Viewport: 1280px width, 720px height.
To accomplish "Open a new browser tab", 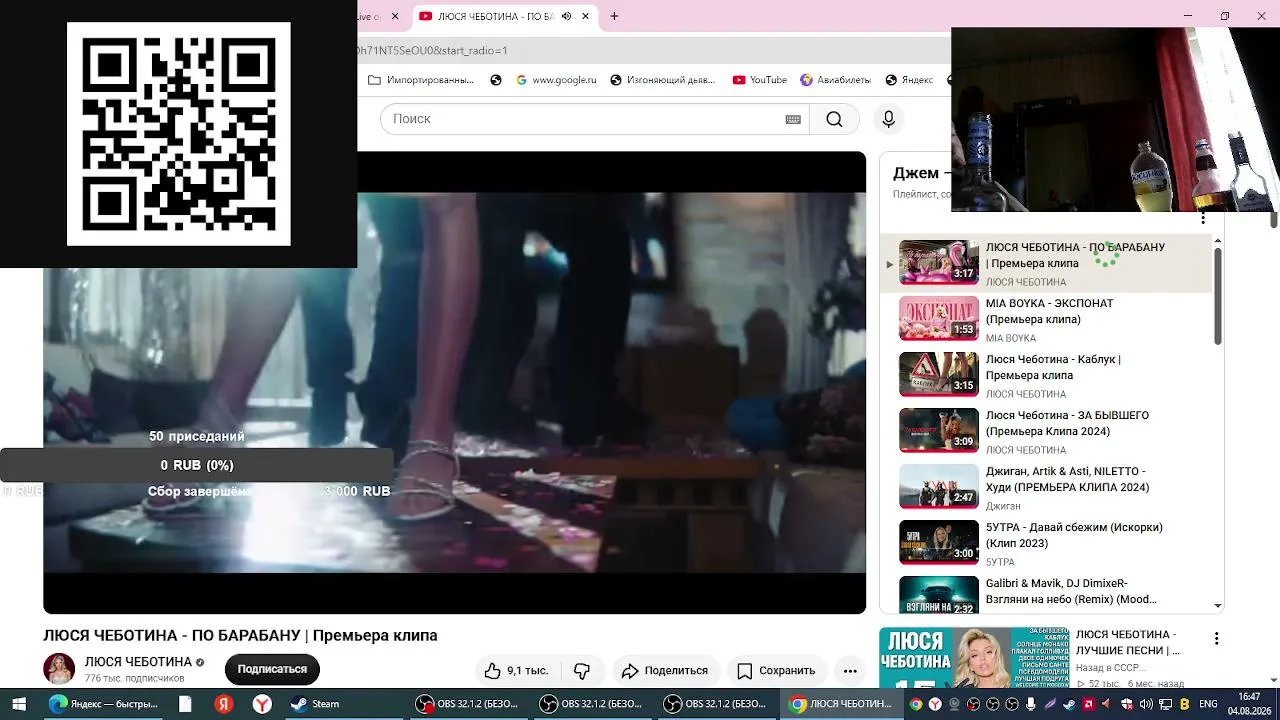I will pyautogui.click(x=614, y=16).
